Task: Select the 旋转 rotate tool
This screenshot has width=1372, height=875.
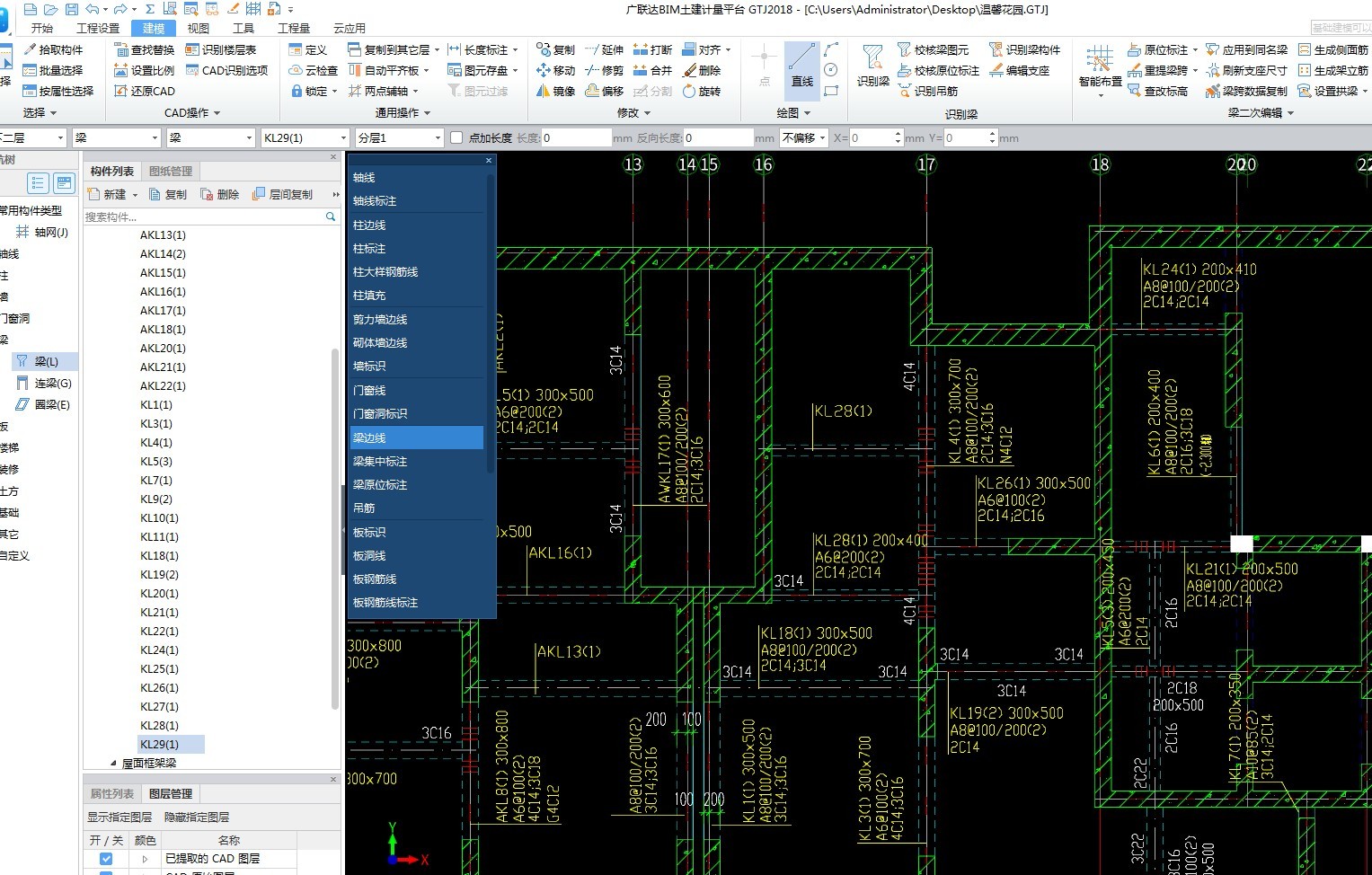Action: coord(701,91)
